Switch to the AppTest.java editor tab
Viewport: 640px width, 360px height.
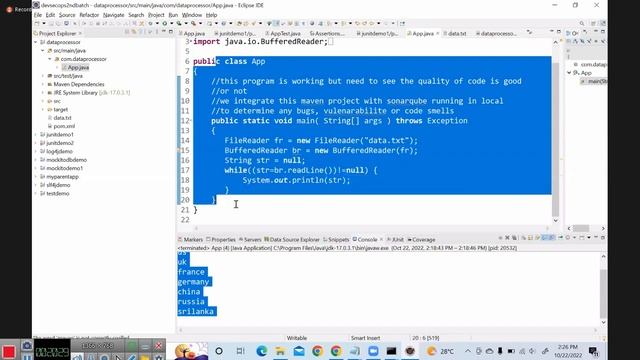282,33
